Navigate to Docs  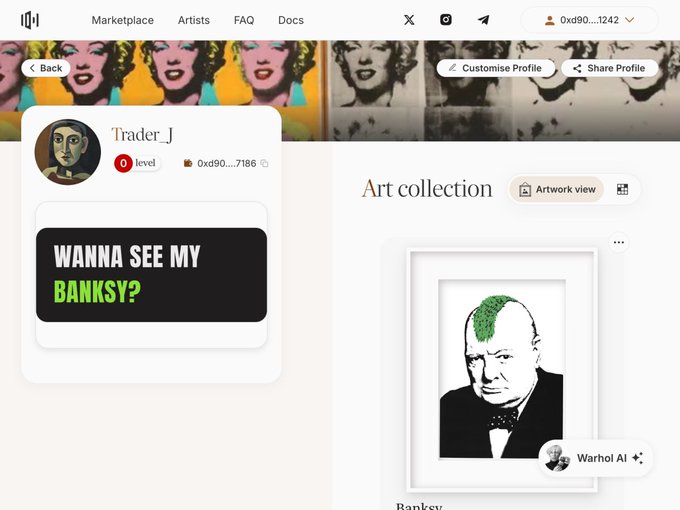pos(291,20)
